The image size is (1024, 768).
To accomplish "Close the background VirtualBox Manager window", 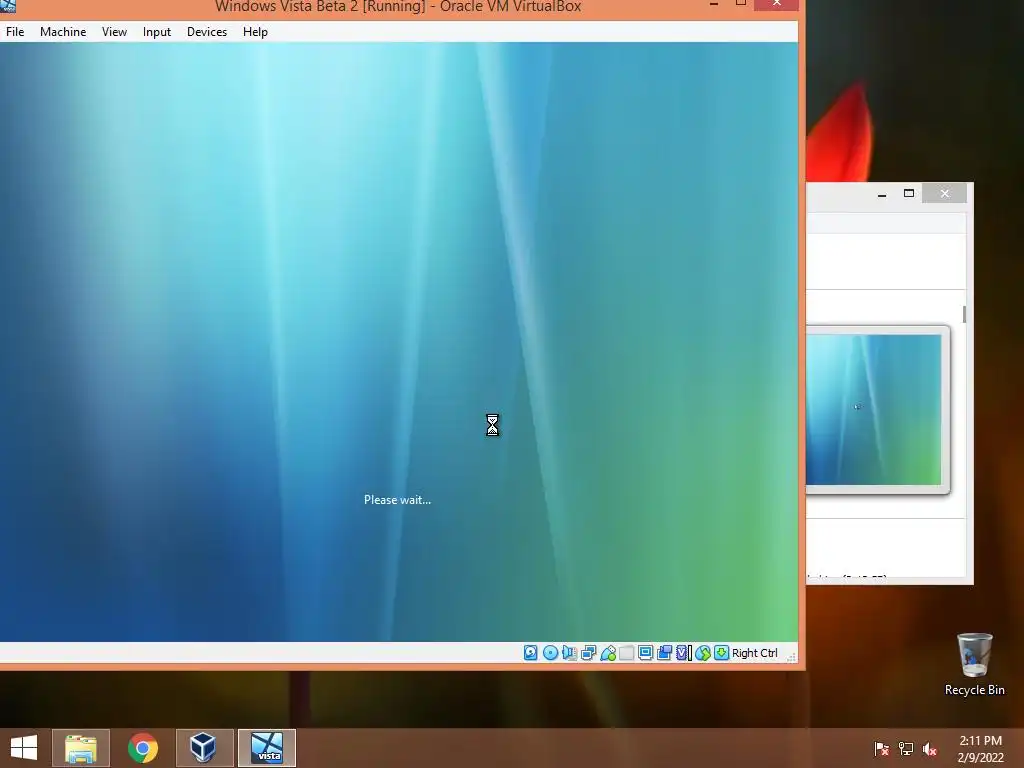I will pos(944,193).
